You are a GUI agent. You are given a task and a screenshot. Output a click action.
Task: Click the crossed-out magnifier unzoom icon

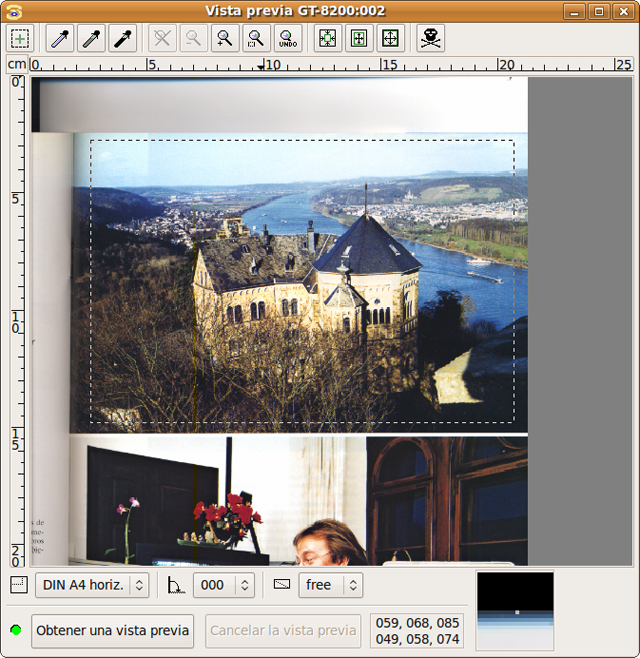click(x=162, y=39)
